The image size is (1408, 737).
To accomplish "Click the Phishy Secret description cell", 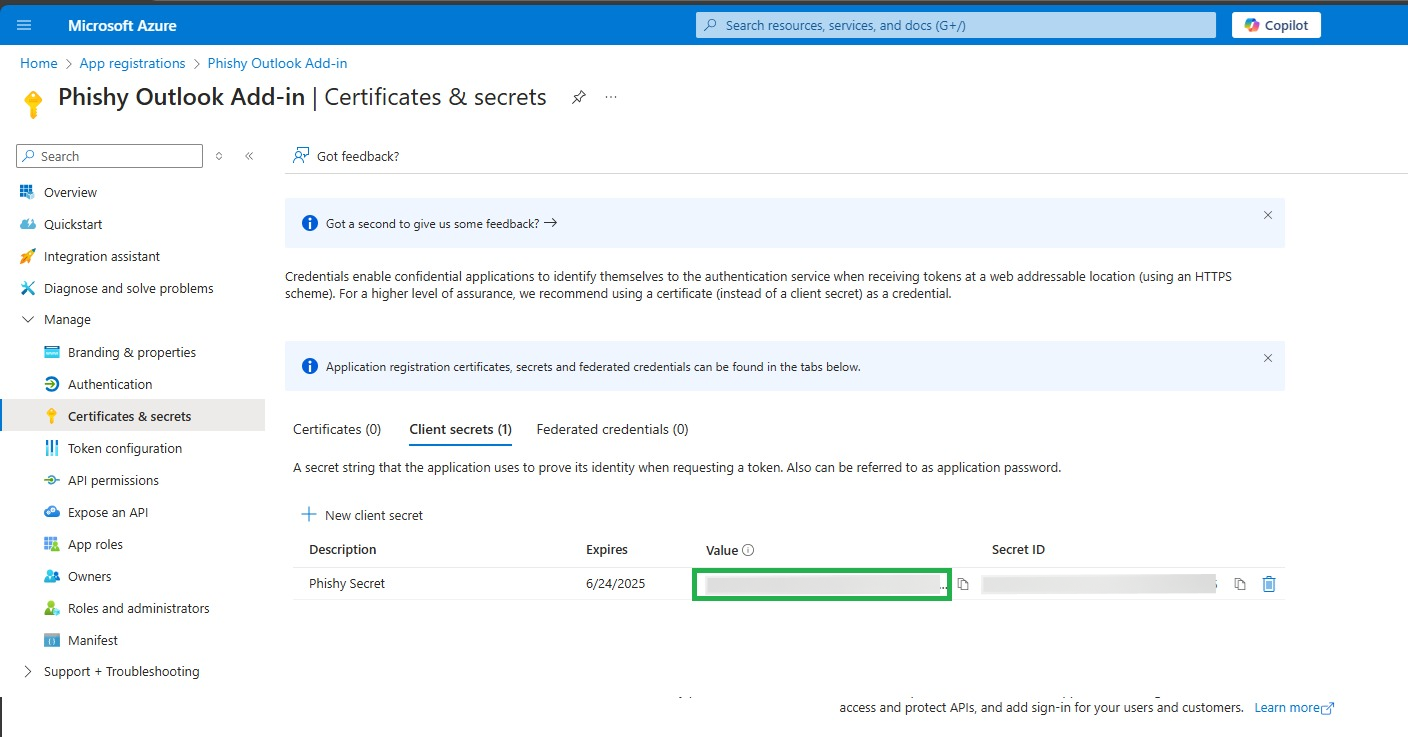I will click(x=347, y=583).
